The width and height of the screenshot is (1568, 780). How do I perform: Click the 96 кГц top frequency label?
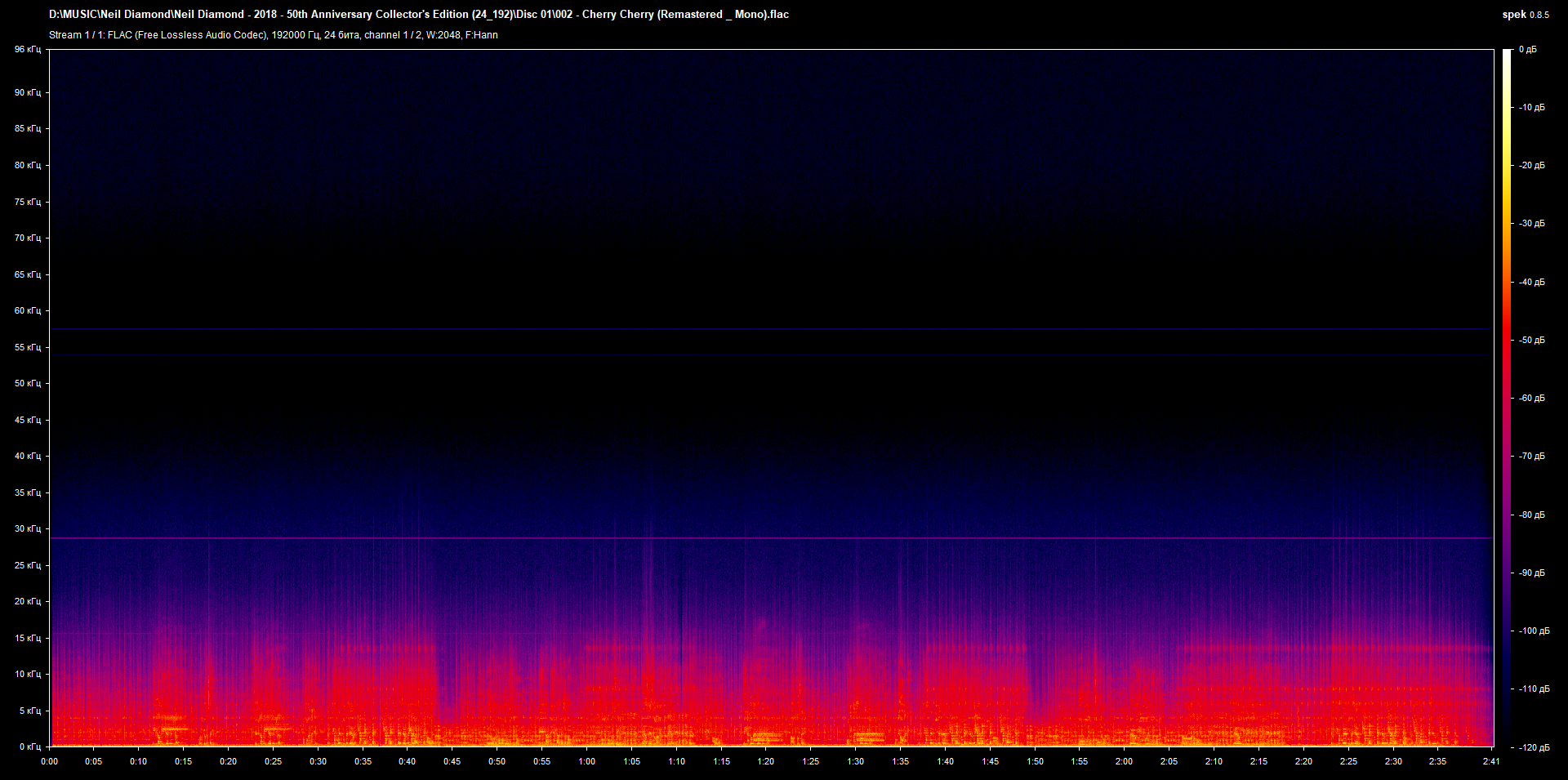point(27,50)
